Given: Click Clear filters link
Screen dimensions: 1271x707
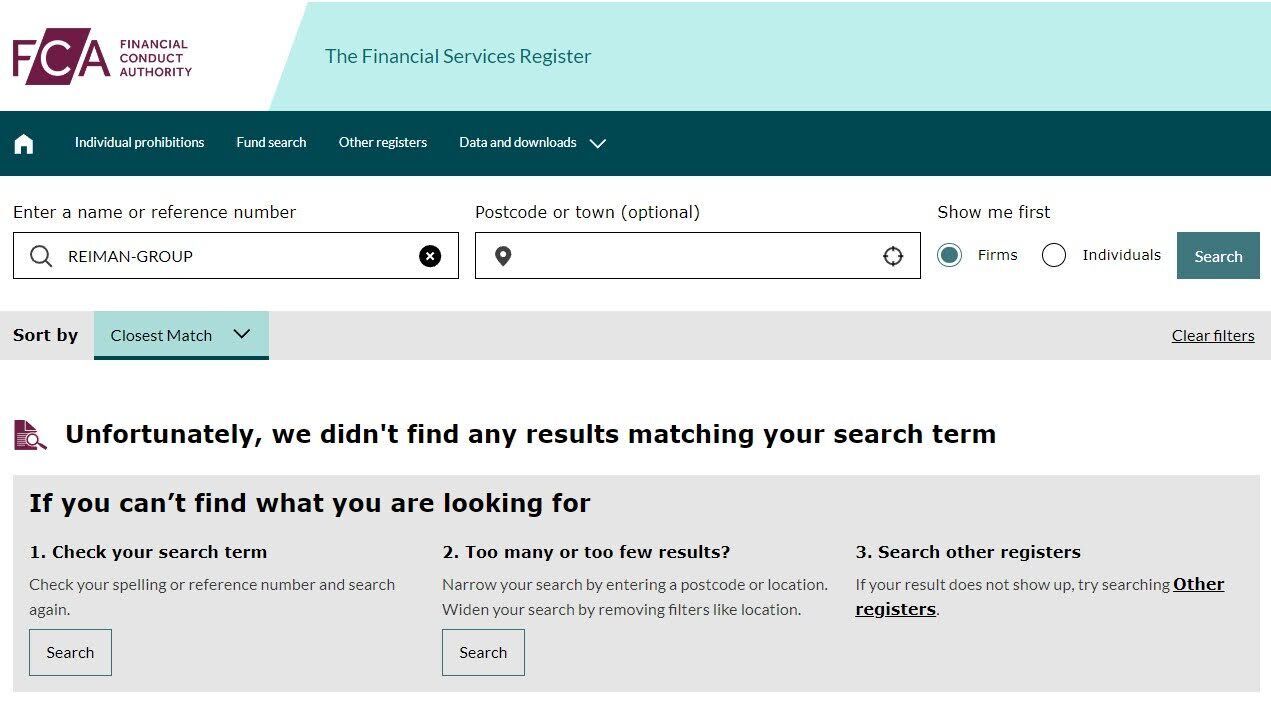Looking at the screenshot, I should [x=1212, y=336].
